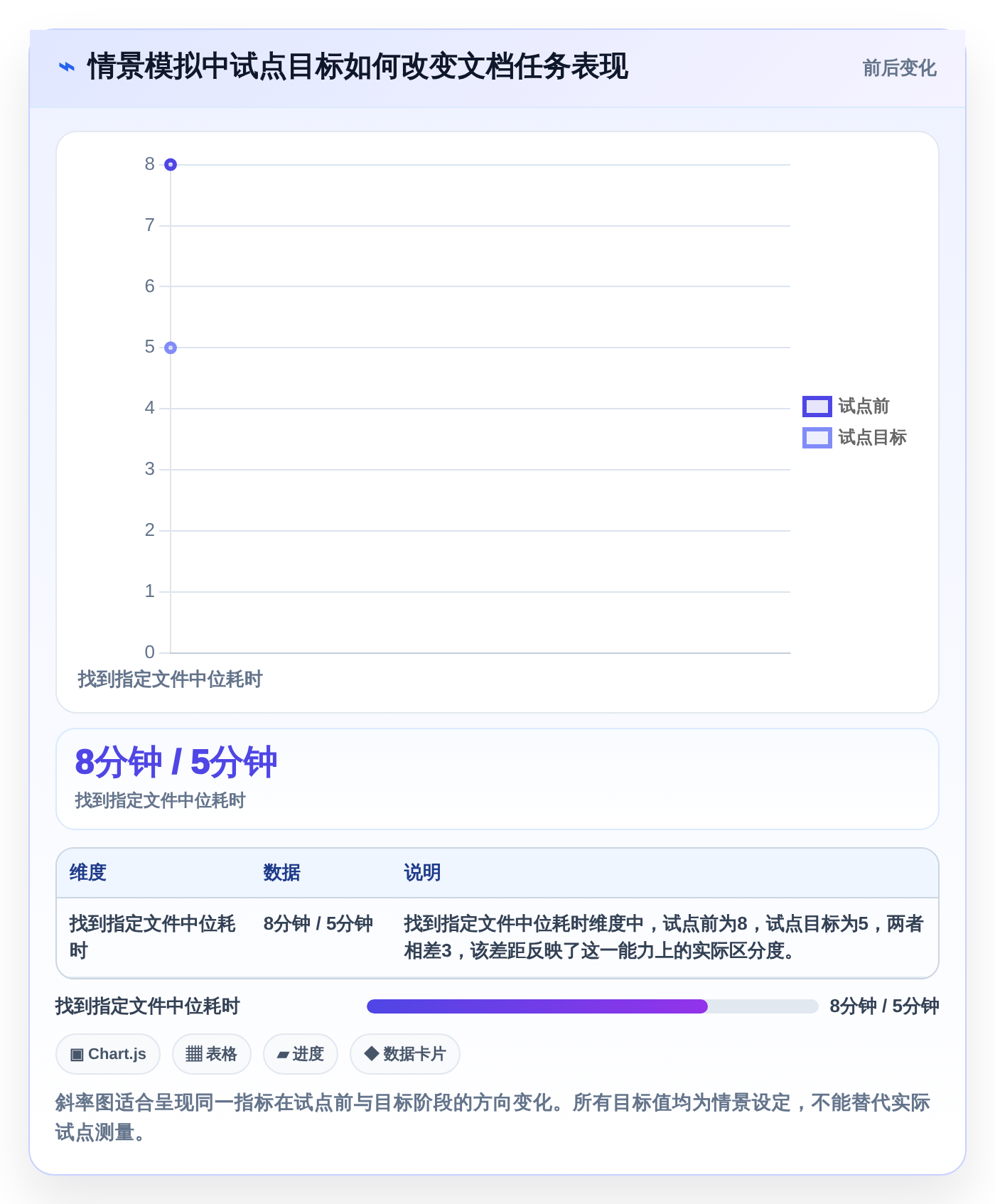
Task: Click the 8分钟 / 5分钟 table cell
Action: 318,924
